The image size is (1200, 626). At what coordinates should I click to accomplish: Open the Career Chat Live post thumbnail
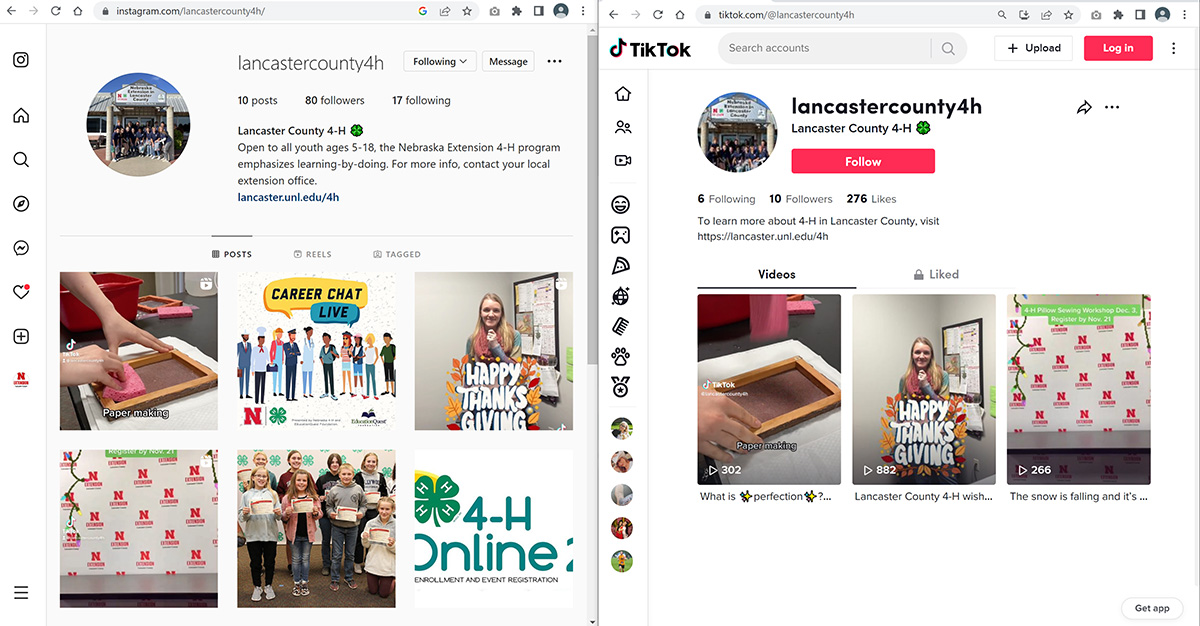tap(316, 351)
